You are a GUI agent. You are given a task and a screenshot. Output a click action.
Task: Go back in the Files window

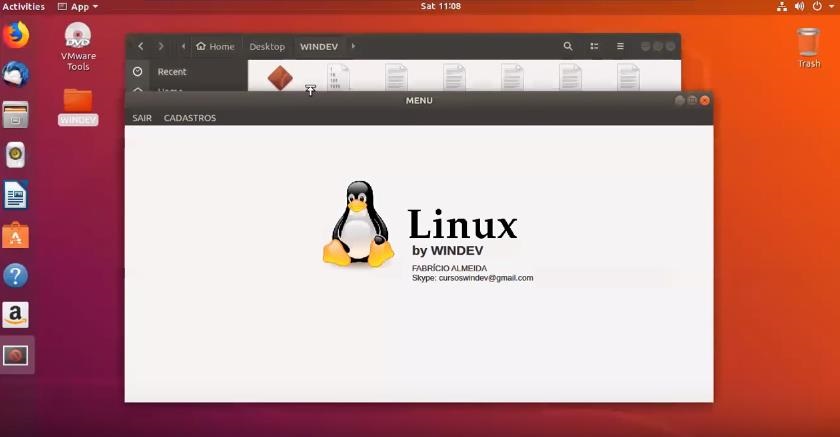[140, 46]
